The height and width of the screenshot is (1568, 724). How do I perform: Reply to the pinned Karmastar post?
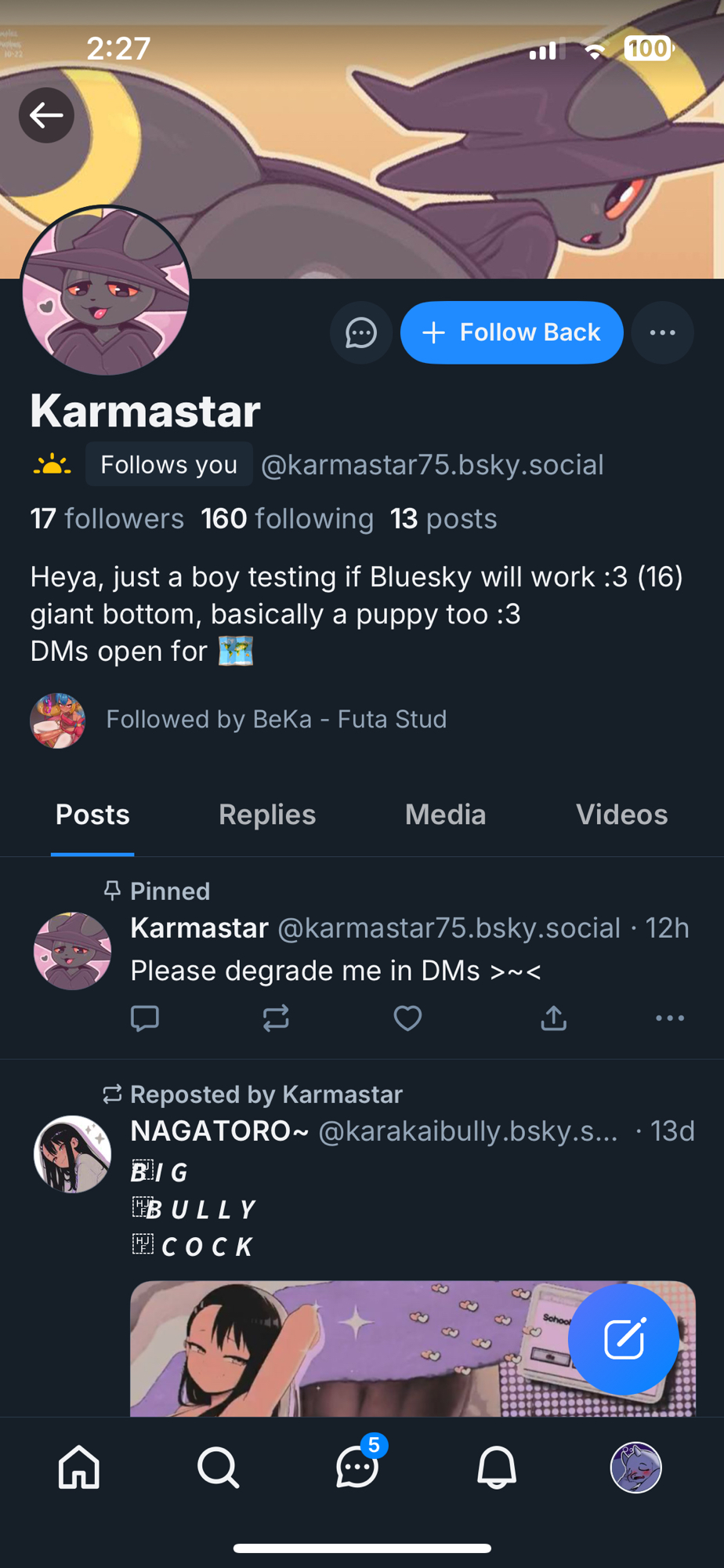click(145, 1018)
